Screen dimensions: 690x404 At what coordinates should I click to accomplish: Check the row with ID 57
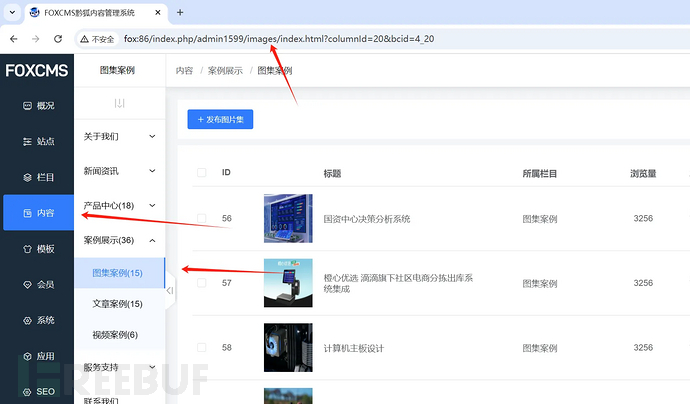(202, 283)
